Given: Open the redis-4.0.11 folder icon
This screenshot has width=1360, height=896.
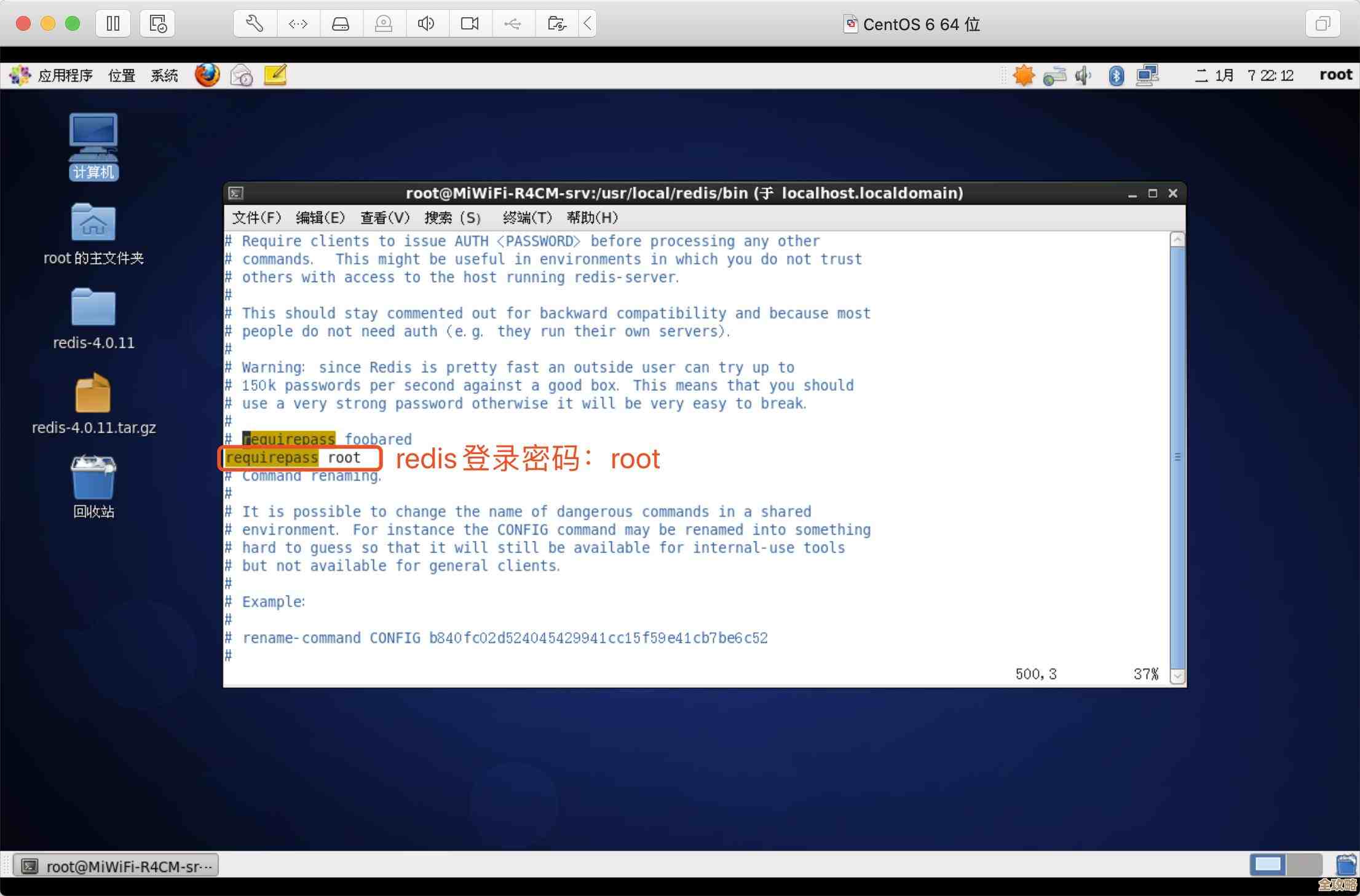Looking at the screenshot, I should pos(93,307).
